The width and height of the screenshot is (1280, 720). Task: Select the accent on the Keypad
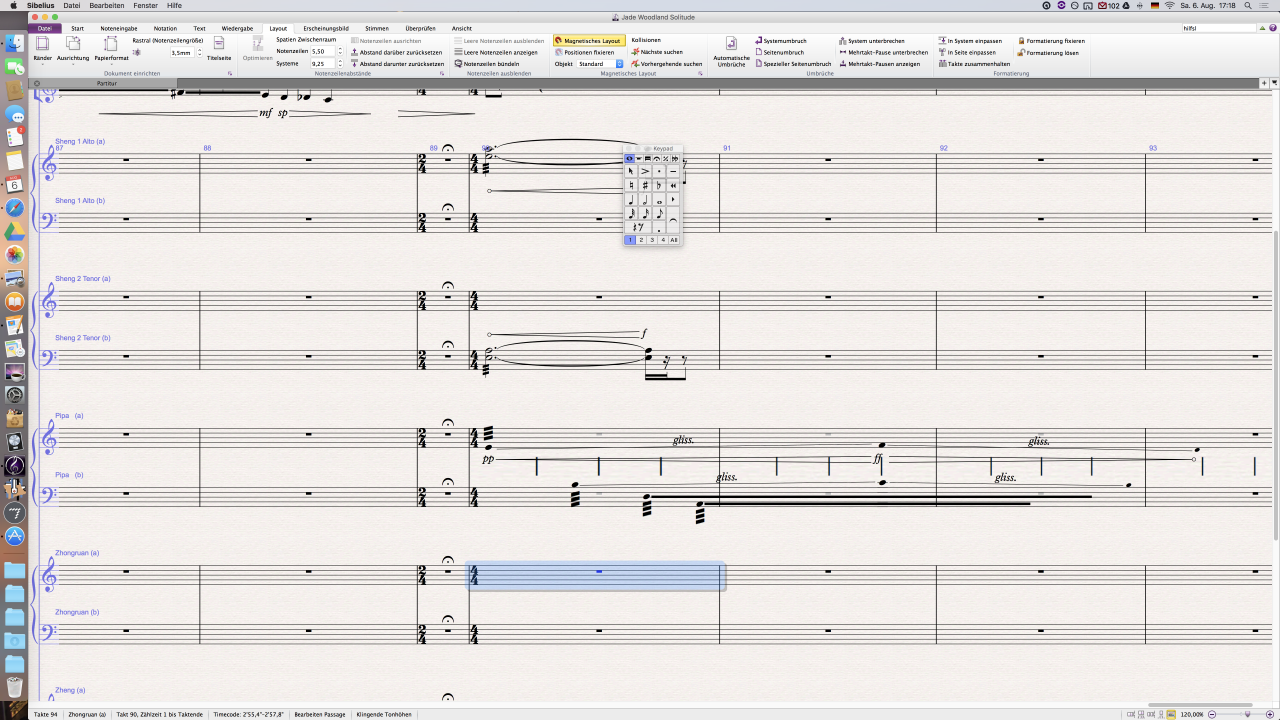pos(645,171)
